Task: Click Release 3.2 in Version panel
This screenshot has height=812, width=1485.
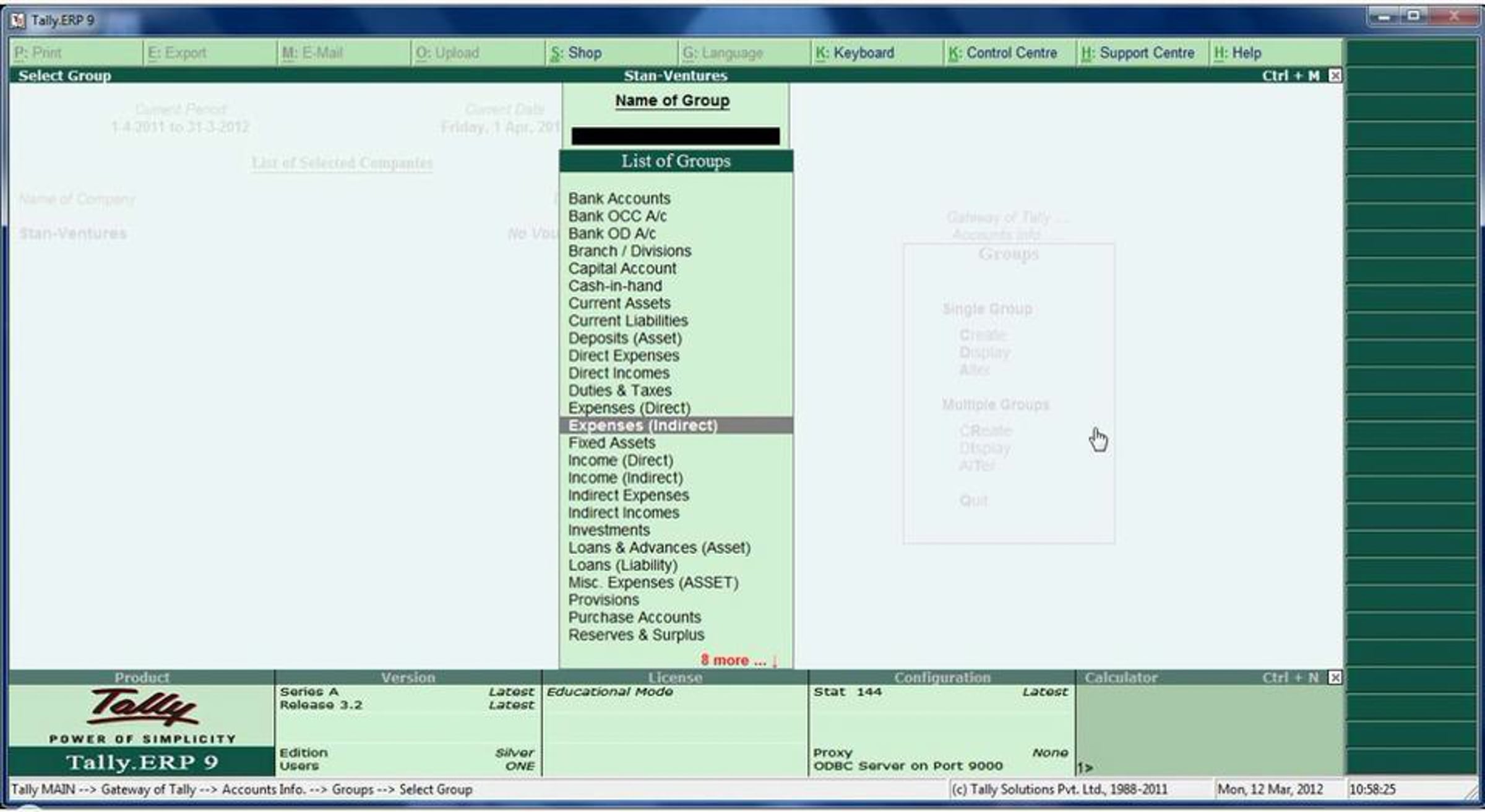Action: pyautogui.click(x=321, y=705)
